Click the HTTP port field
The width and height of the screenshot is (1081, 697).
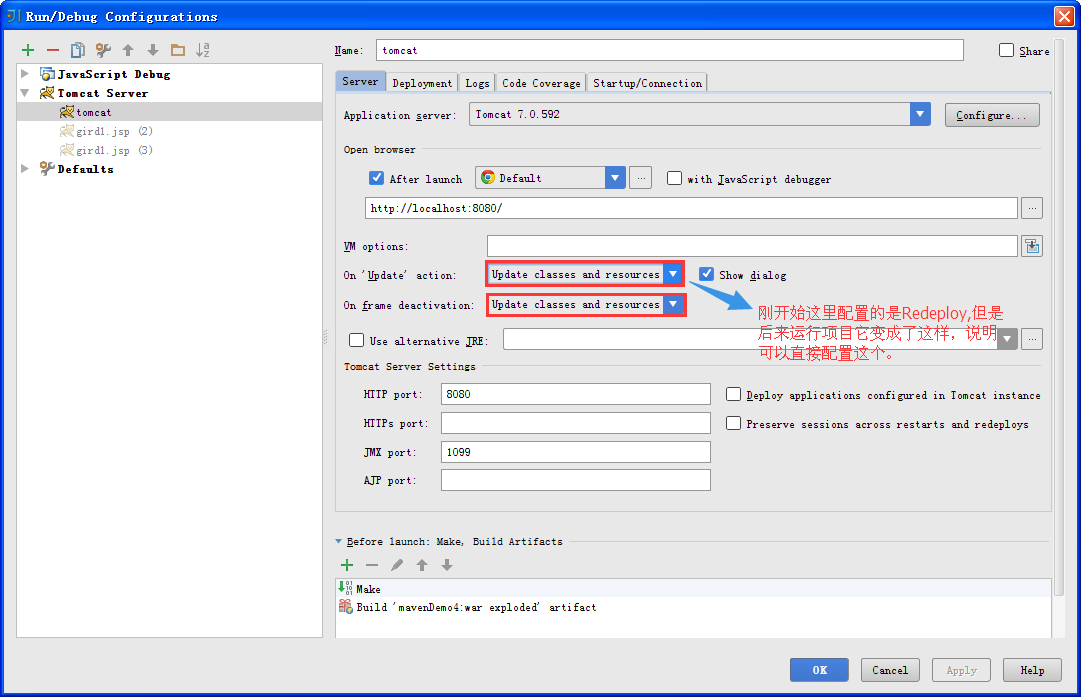[576, 394]
